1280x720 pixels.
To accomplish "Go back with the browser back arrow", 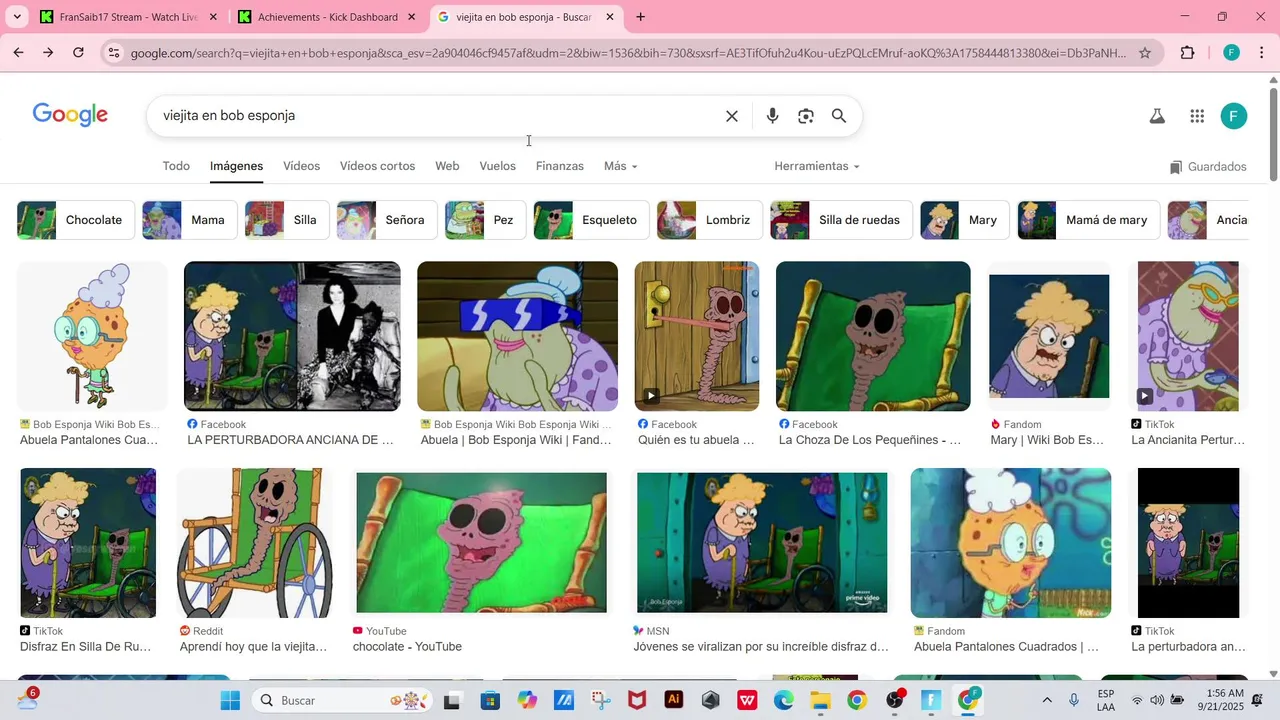I will [19, 52].
